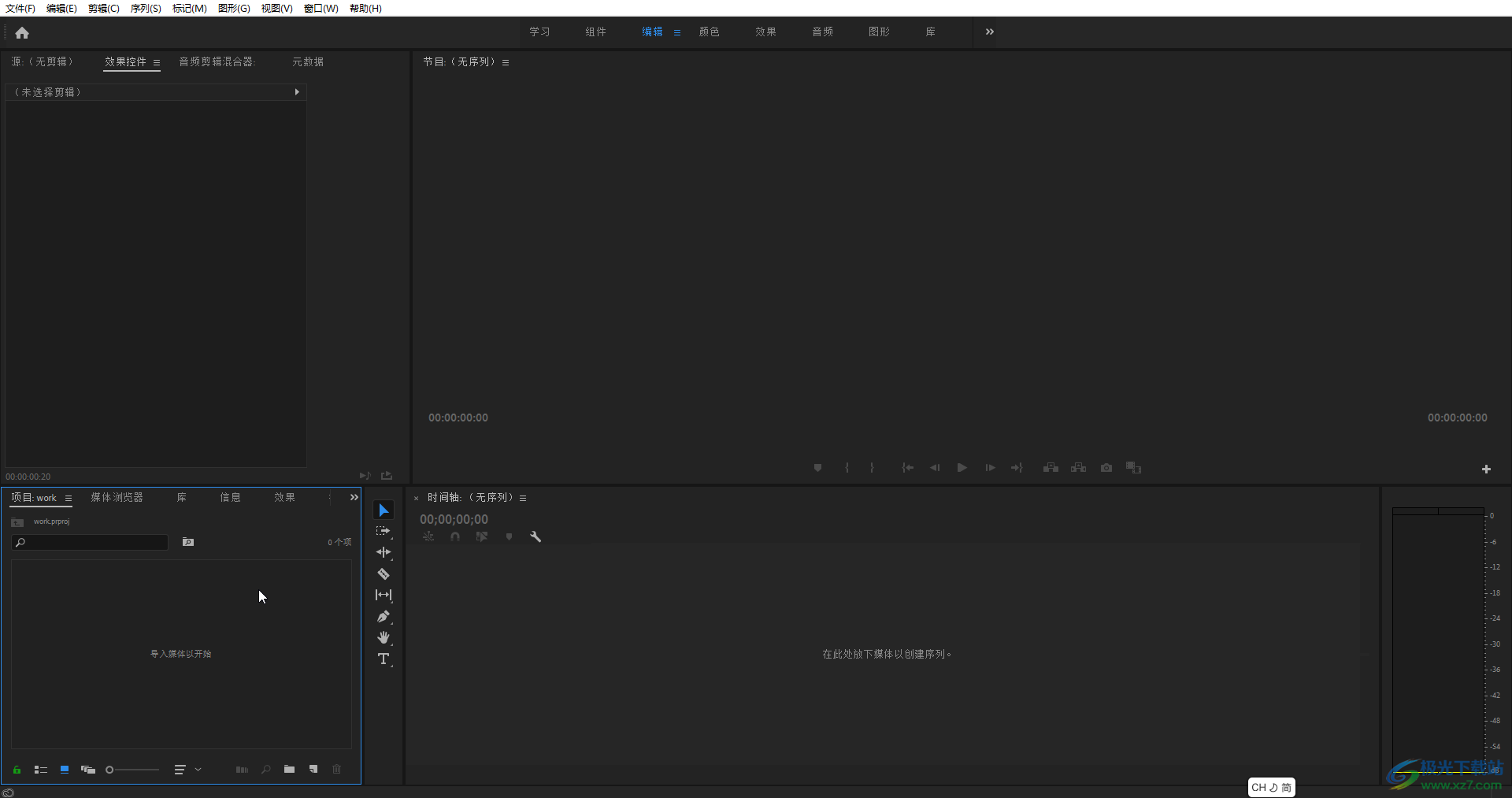Select the Razor tool
This screenshot has height=798, width=1512.
(x=384, y=574)
